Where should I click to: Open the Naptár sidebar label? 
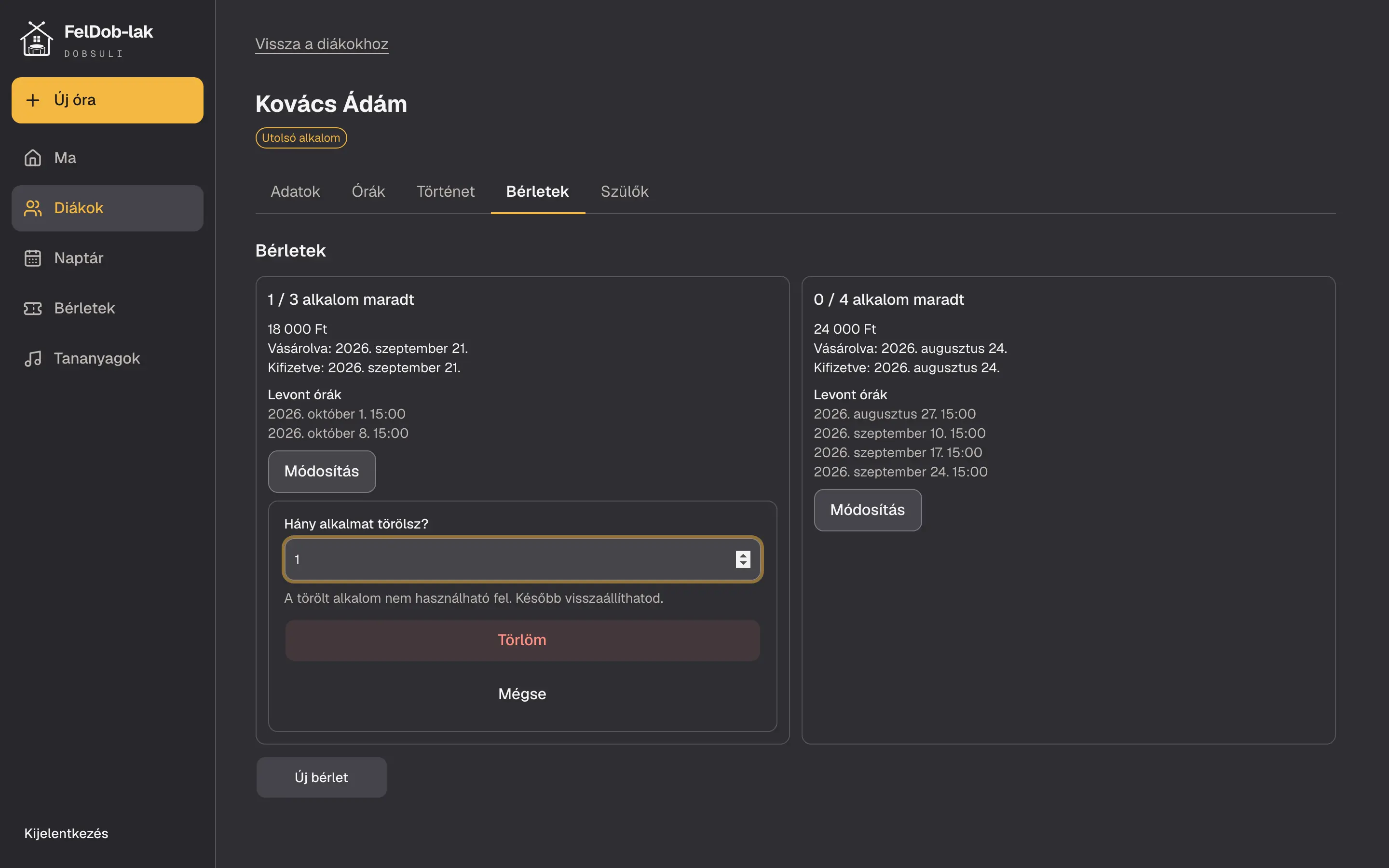coord(79,258)
